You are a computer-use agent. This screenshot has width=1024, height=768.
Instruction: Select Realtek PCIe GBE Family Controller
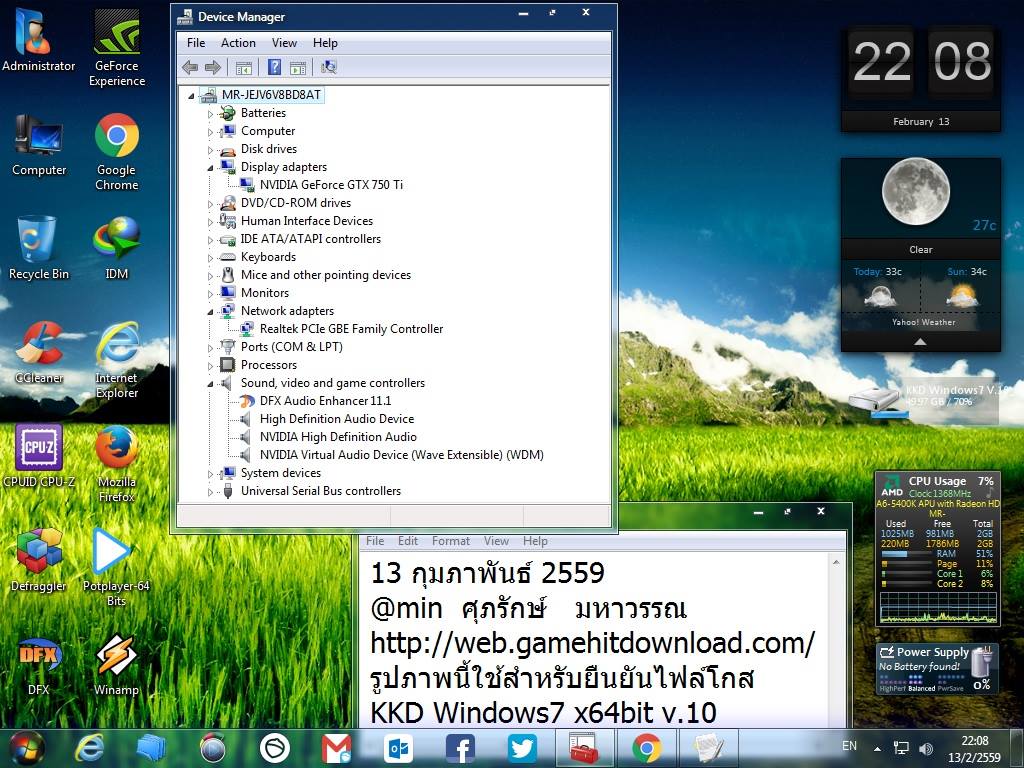[x=351, y=329]
